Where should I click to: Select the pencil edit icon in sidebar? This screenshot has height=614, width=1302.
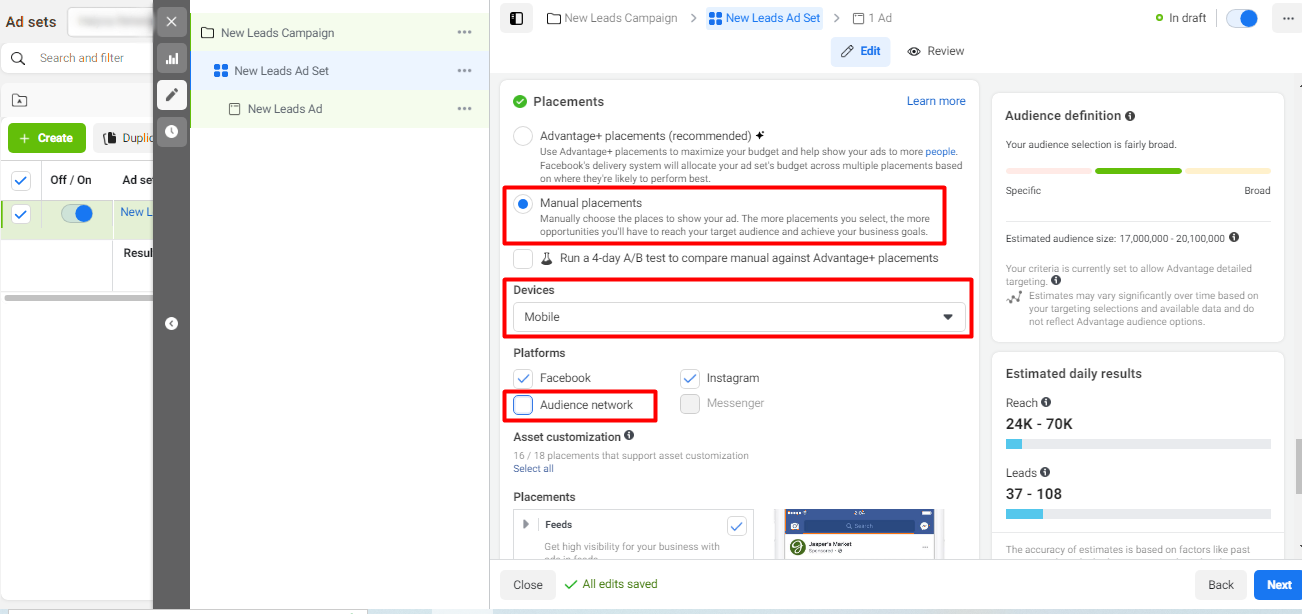click(171, 95)
